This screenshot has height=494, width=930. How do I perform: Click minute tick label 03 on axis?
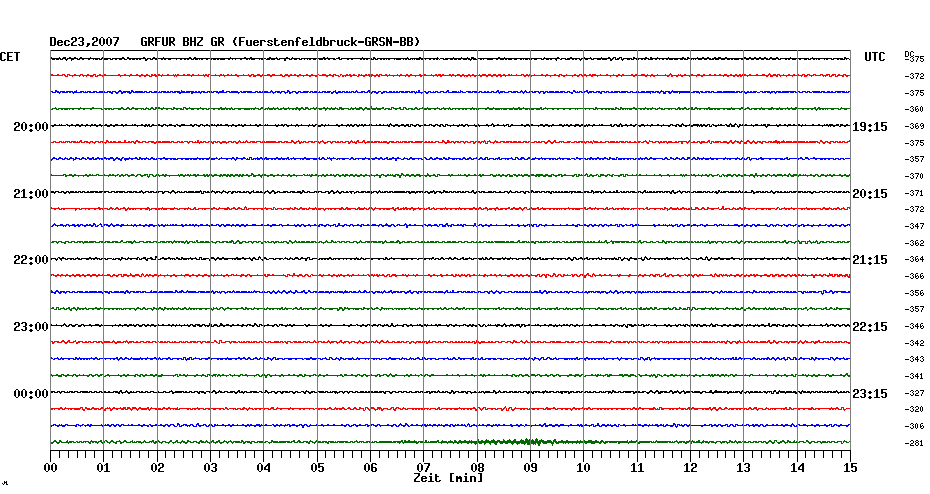[x=211, y=468]
